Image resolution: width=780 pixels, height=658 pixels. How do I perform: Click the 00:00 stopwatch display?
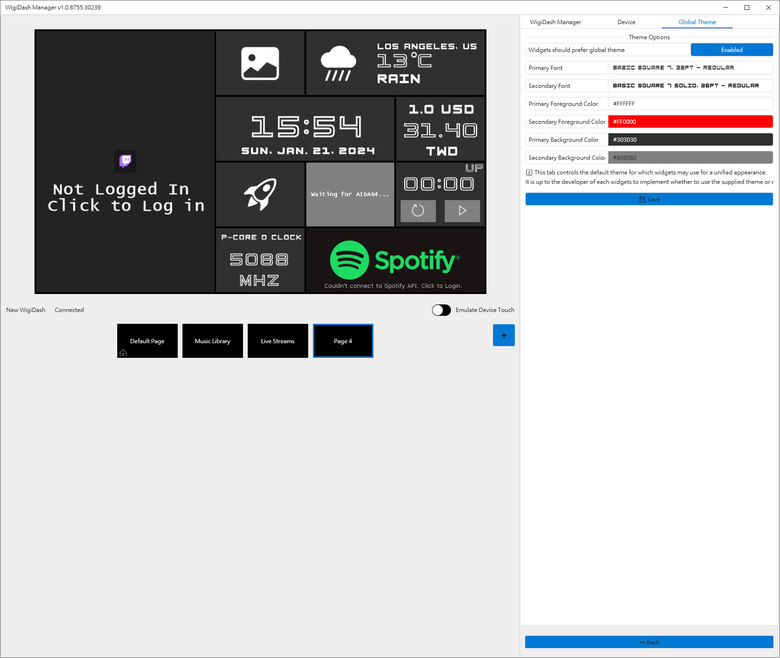point(439,185)
